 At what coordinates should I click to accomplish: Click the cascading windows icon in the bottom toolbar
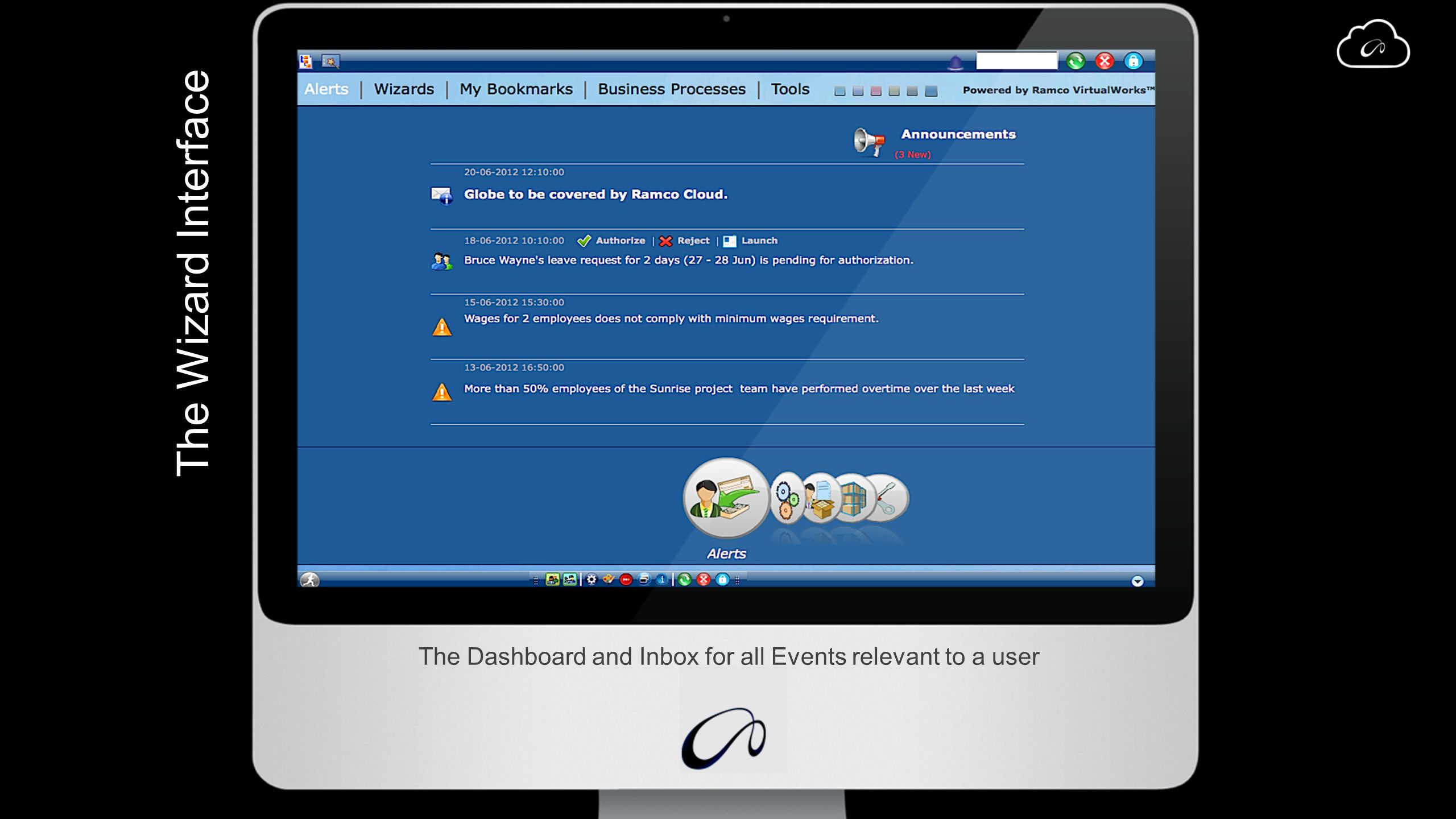tap(644, 579)
